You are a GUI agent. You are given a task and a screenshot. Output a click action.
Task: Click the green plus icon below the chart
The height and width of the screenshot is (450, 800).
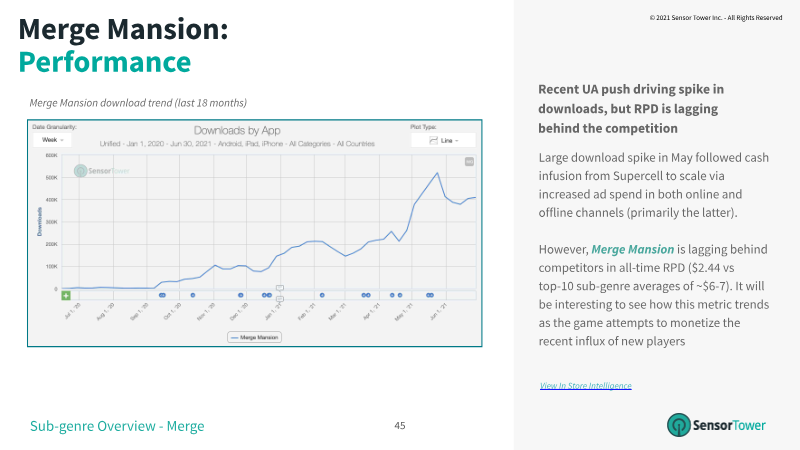tap(66, 295)
